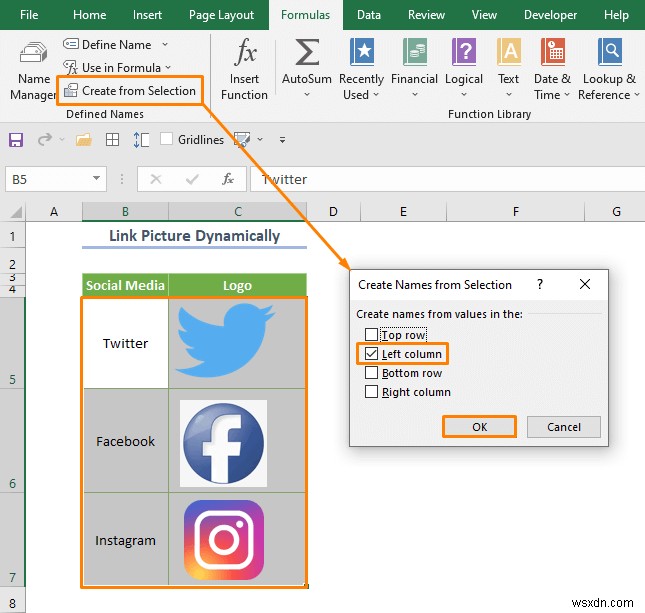Select the Twitter logo picture

pyautogui.click(x=225, y=340)
